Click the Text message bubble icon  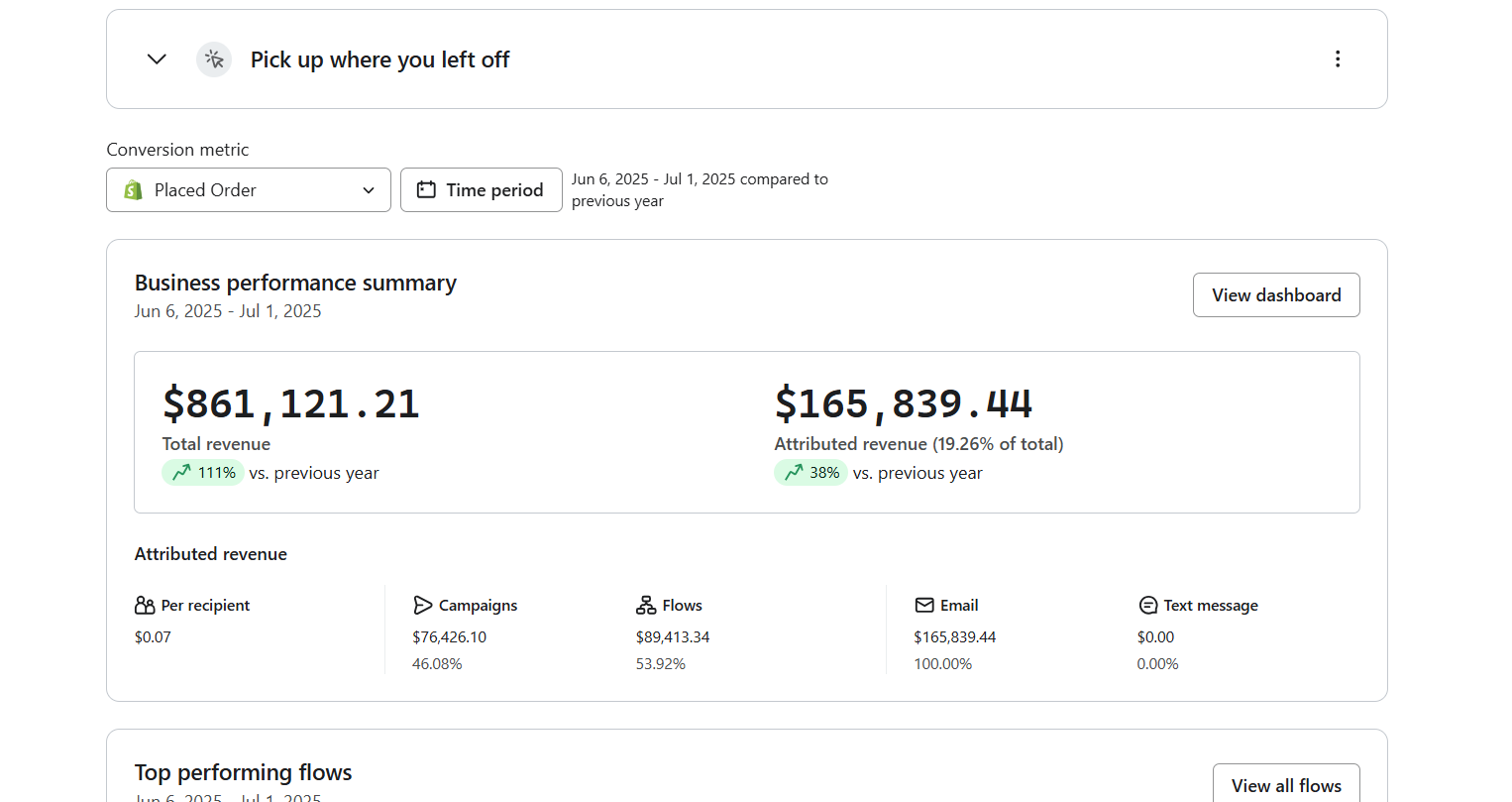coord(1148,606)
